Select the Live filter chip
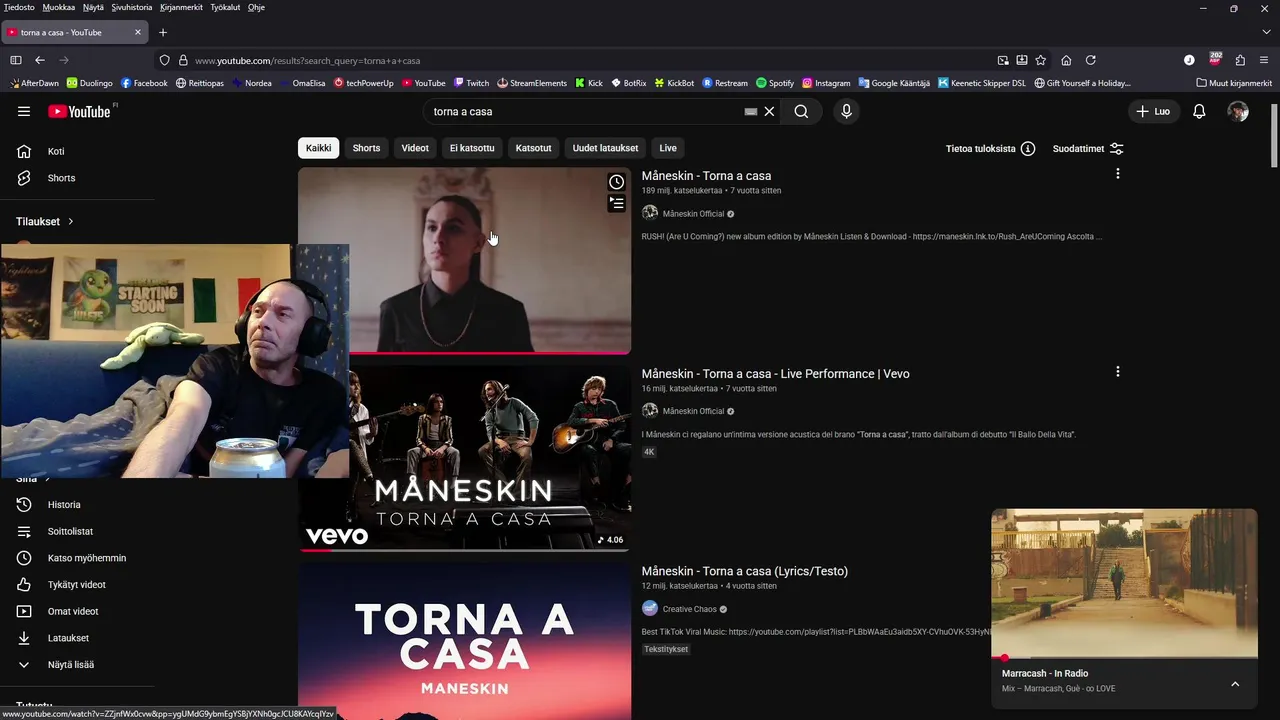Image resolution: width=1280 pixels, height=720 pixels. point(668,148)
